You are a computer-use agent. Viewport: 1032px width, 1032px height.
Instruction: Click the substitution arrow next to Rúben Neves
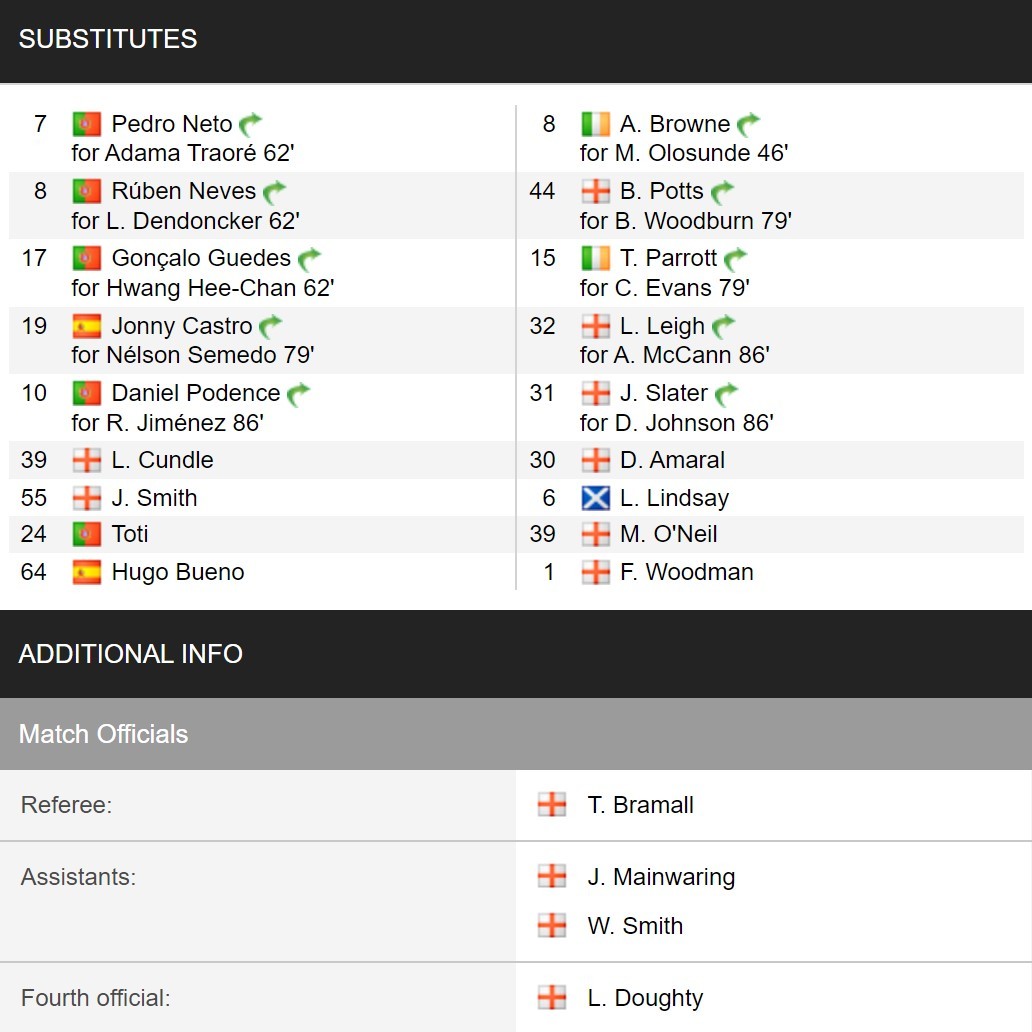[x=274, y=192]
